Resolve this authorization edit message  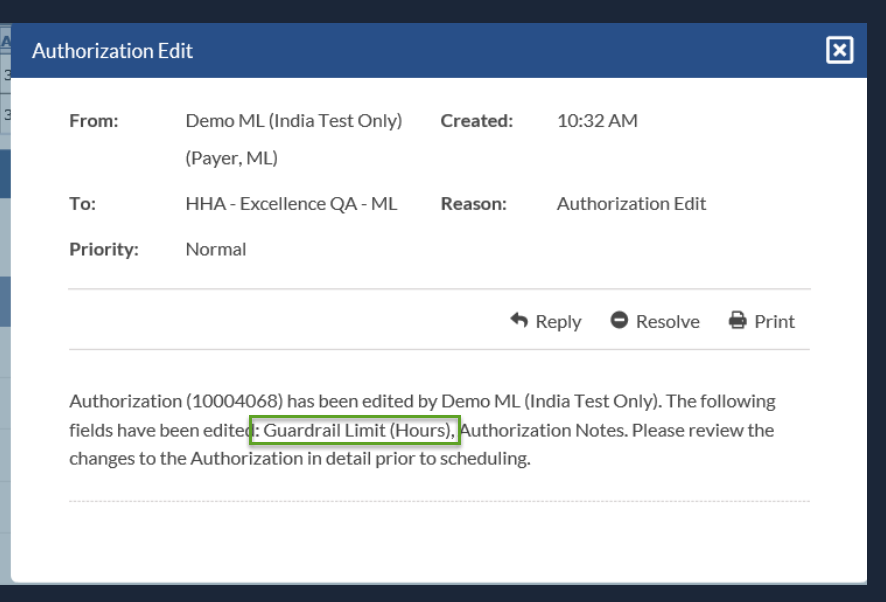click(x=655, y=321)
